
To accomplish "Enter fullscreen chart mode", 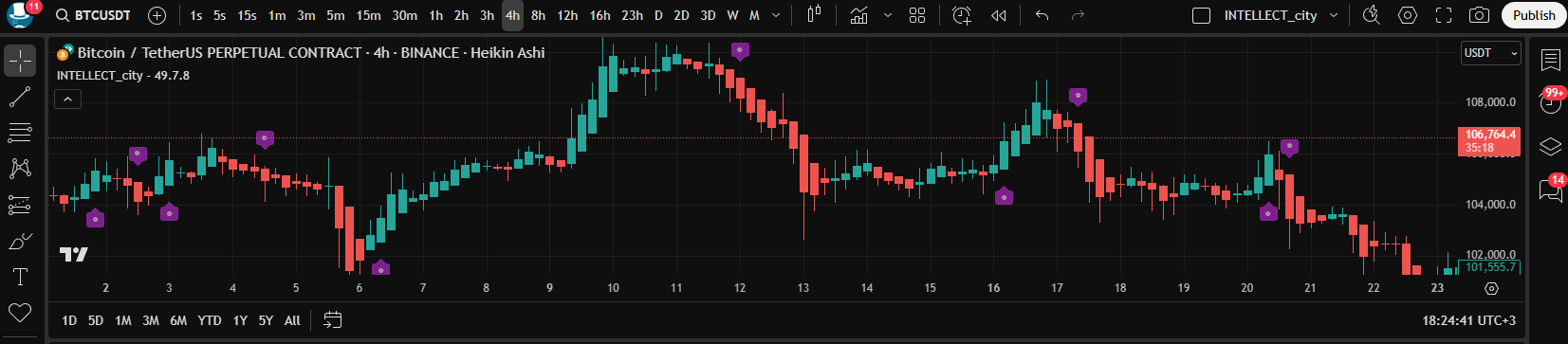I will pos(1444,15).
